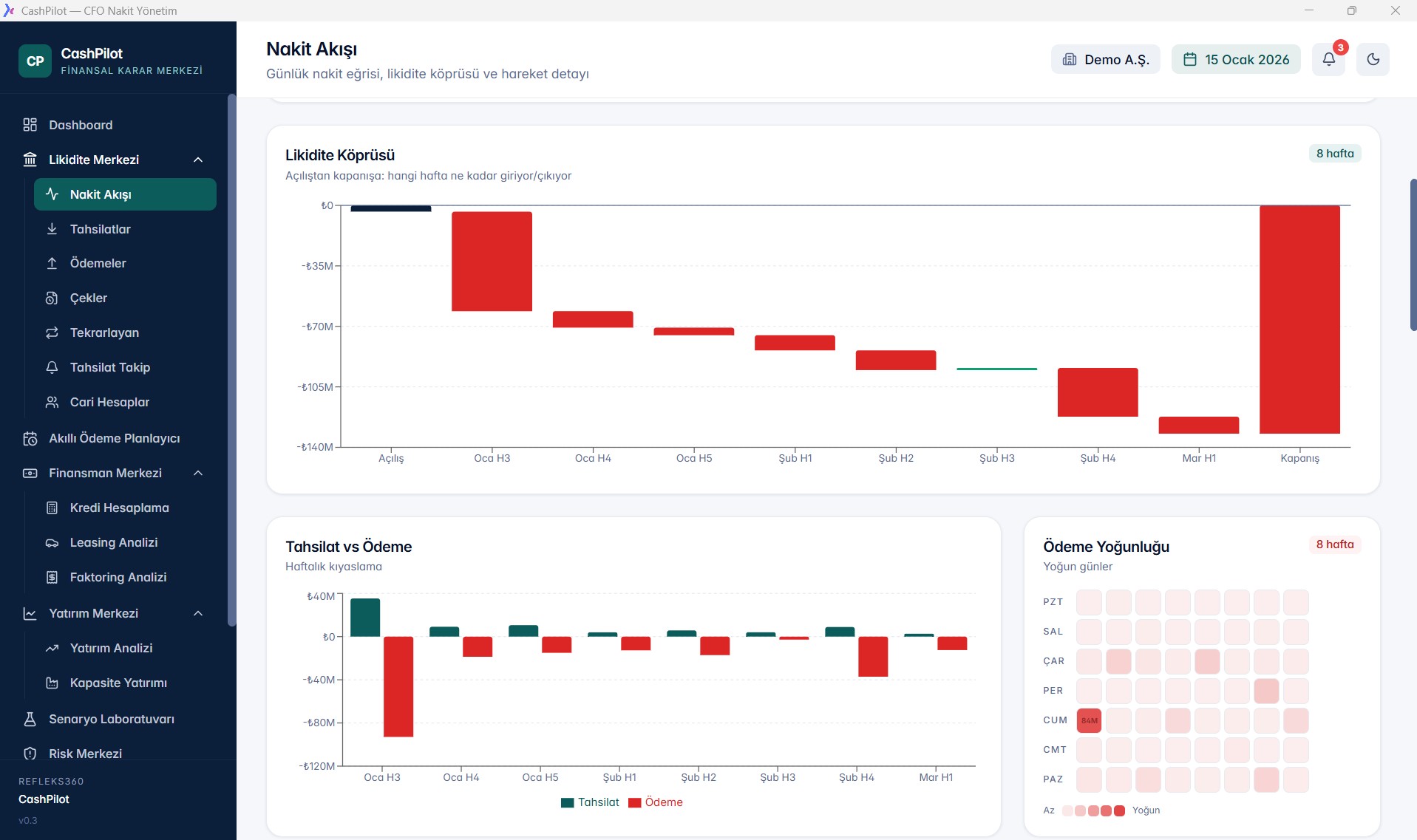The image size is (1417, 840).
Task: Click the Şub H4 red waterfall bar
Action: point(1098,392)
